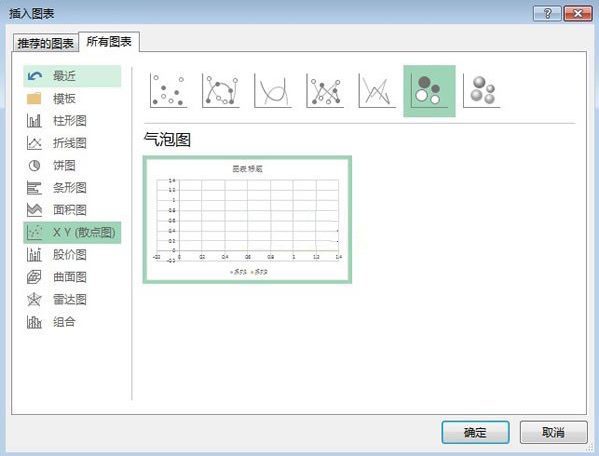Viewport: 599px width, 456px height.
Task: Select 折线图 line chart category
Action: [x=72, y=143]
